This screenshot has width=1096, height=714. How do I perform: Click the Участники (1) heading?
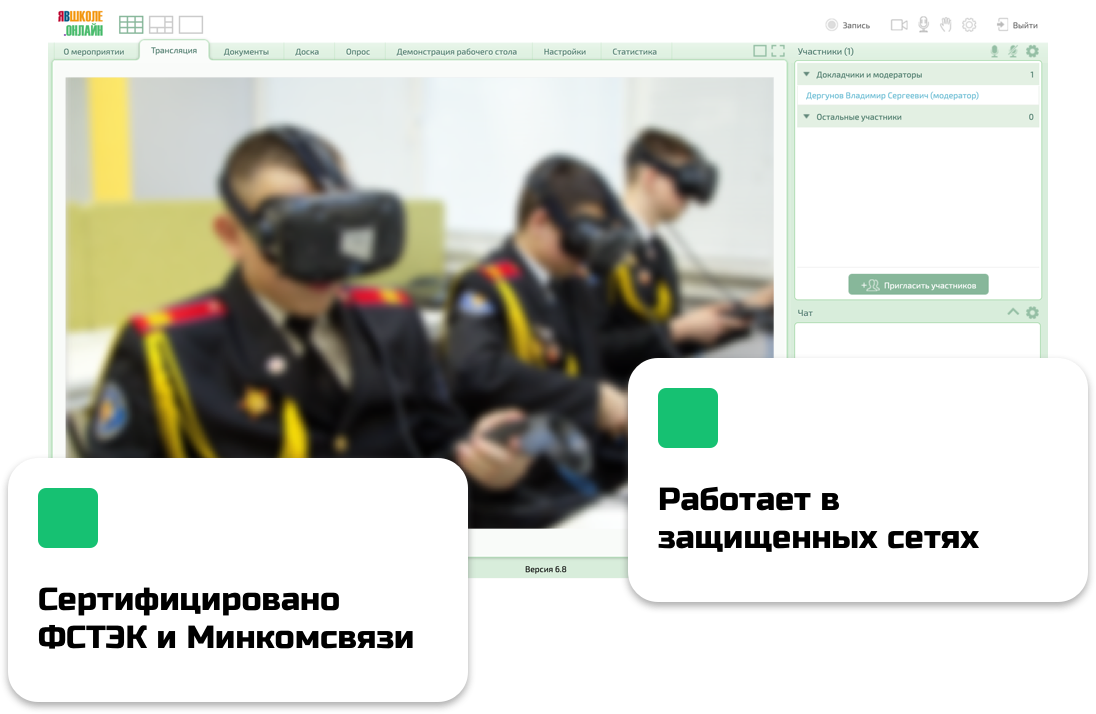tap(825, 51)
